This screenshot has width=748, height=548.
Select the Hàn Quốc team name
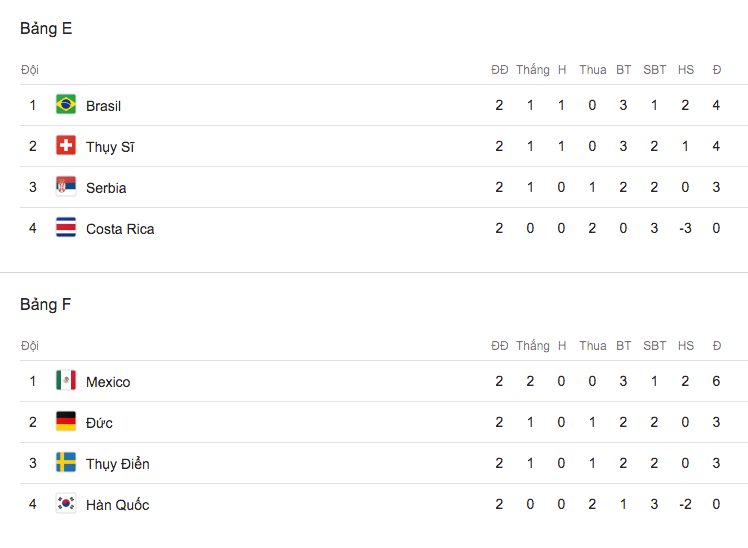click(x=117, y=505)
